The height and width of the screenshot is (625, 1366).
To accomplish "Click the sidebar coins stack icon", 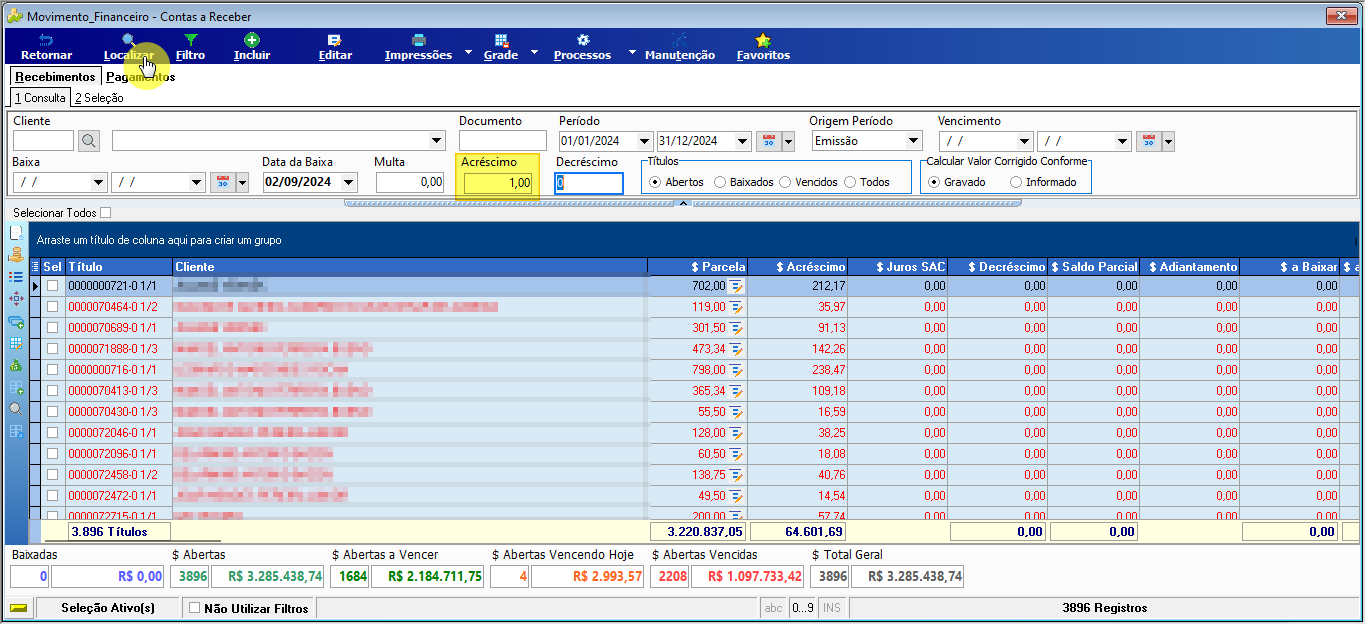I will [x=16, y=254].
